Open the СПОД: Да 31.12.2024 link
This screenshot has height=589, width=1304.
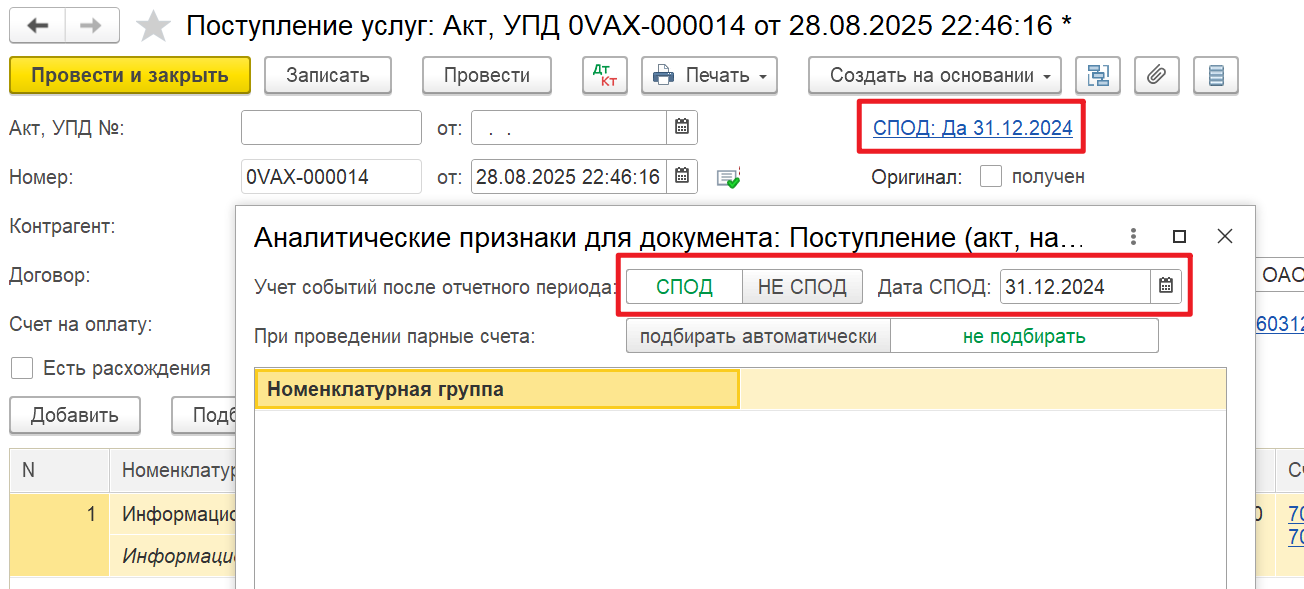tap(972, 127)
